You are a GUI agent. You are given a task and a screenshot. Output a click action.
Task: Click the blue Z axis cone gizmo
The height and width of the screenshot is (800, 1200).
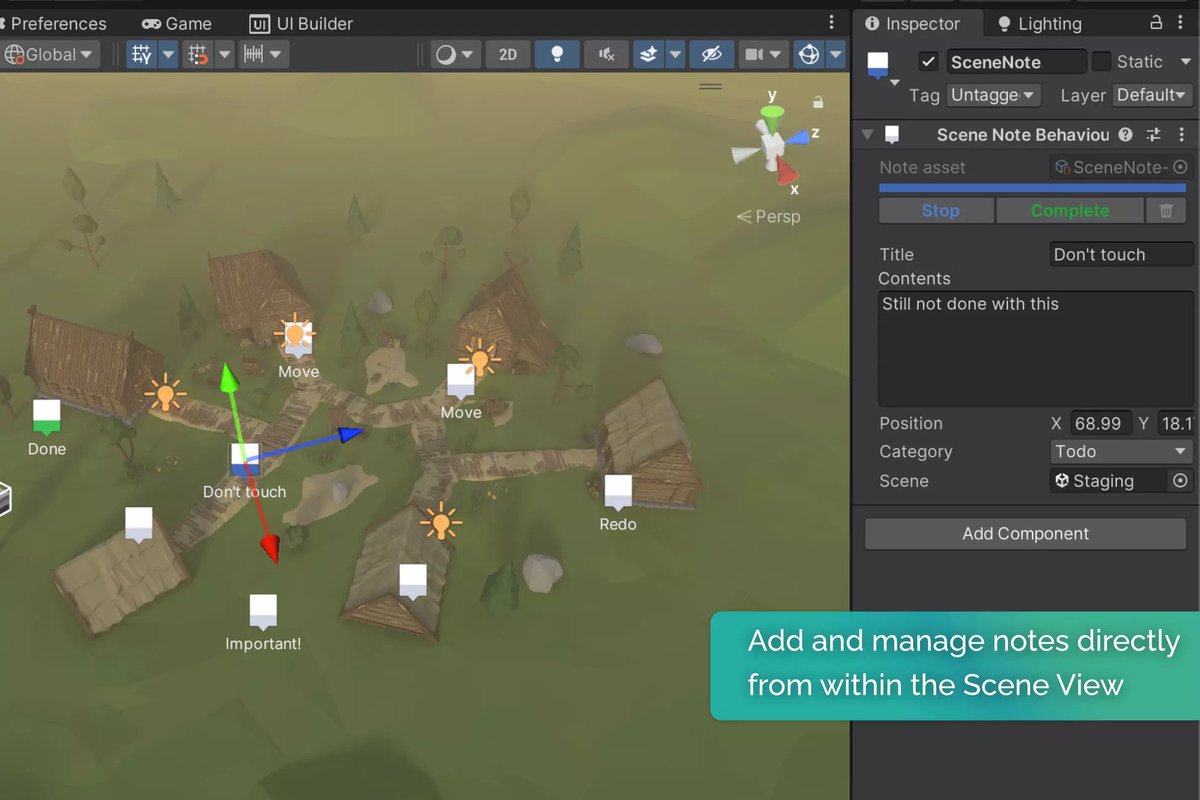tap(796, 136)
